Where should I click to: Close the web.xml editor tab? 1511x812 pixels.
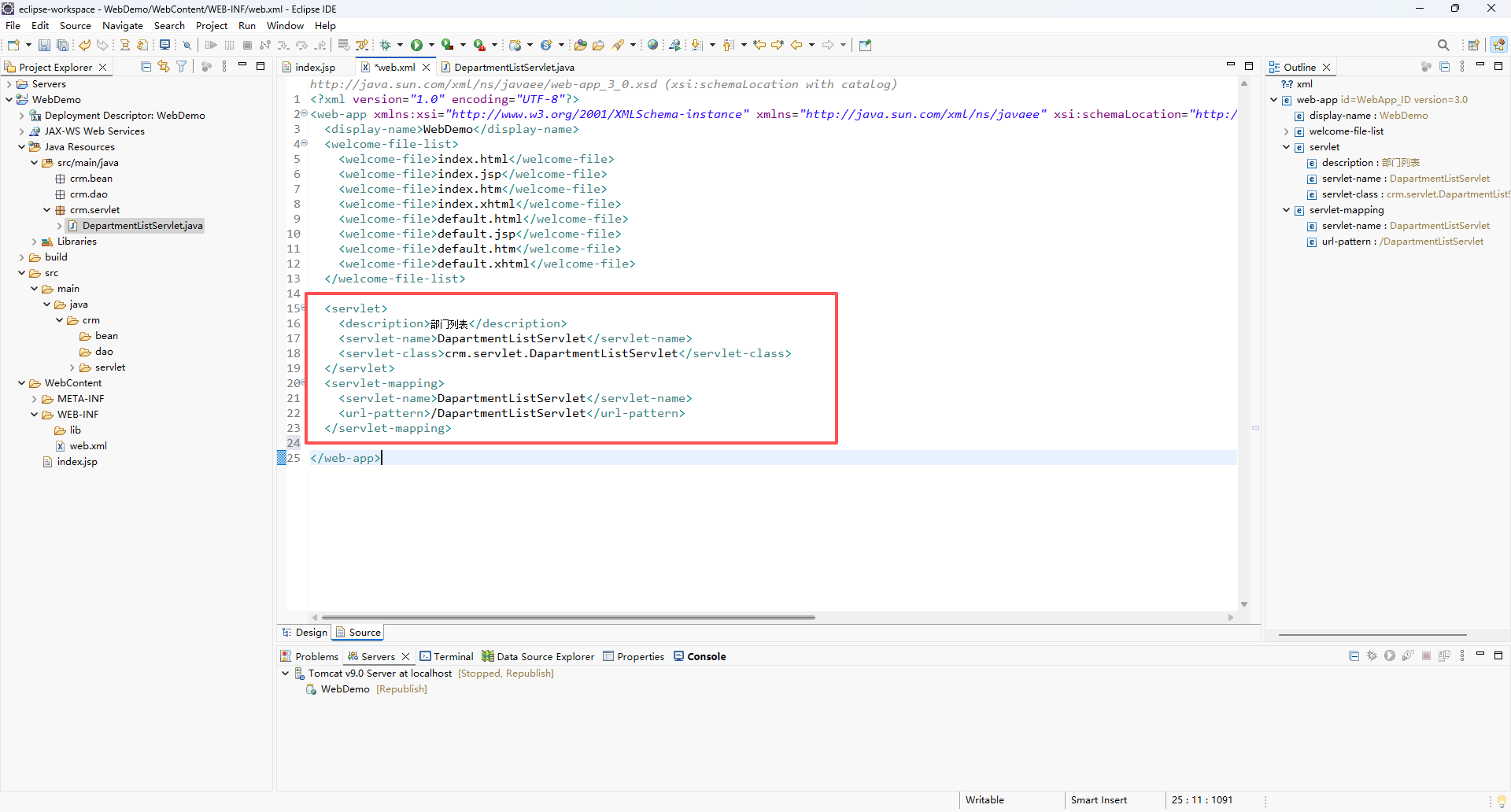tap(426, 67)
